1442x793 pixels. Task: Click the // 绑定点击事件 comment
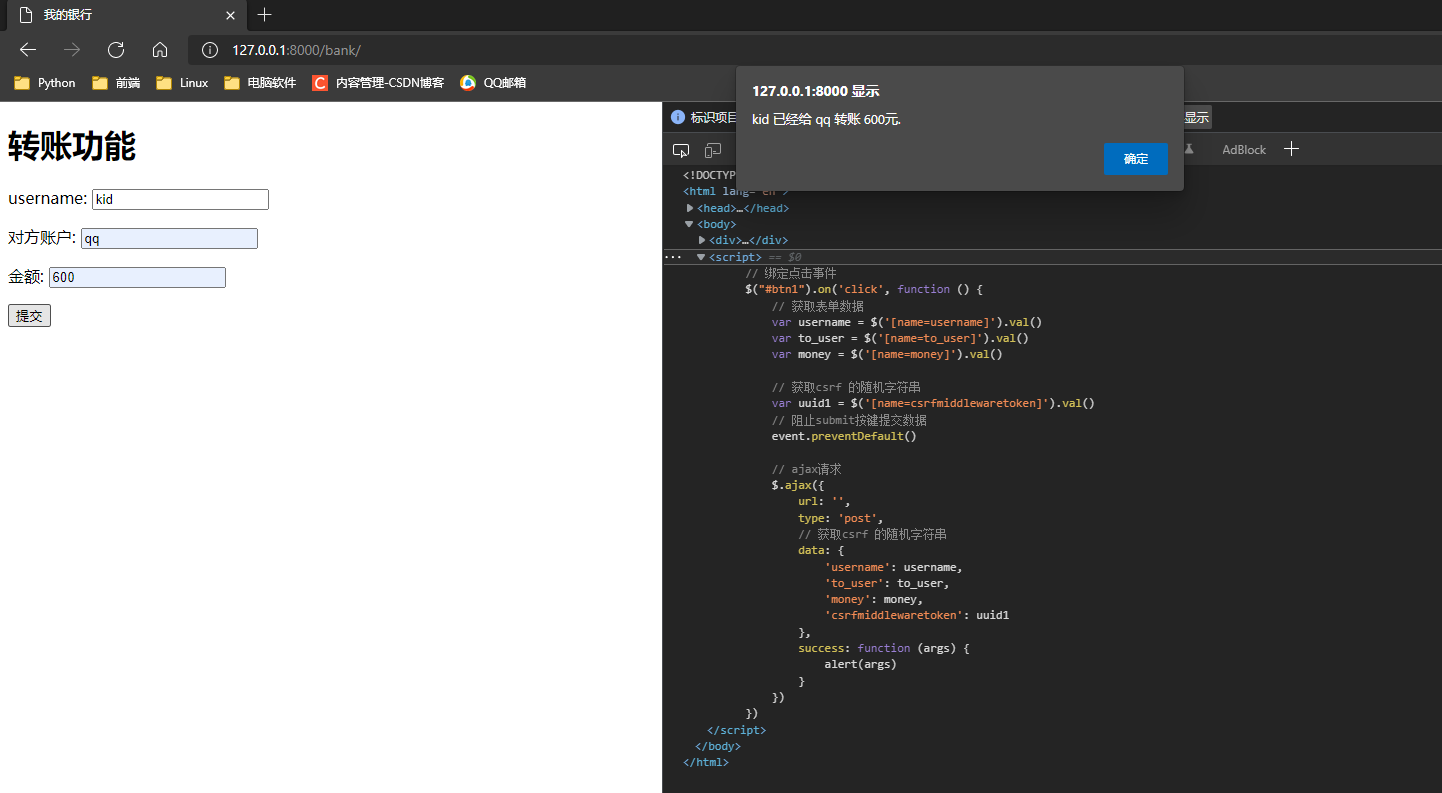(791, 273)
